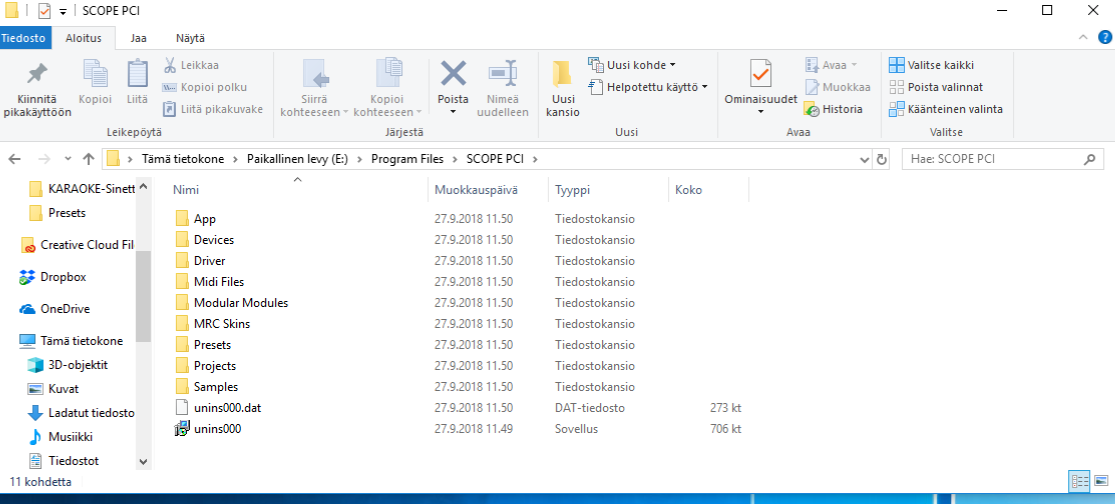Viewport: 1115px width, 504px height.
Task: Switch to details view toggle
Action: tap(1080, 481)
